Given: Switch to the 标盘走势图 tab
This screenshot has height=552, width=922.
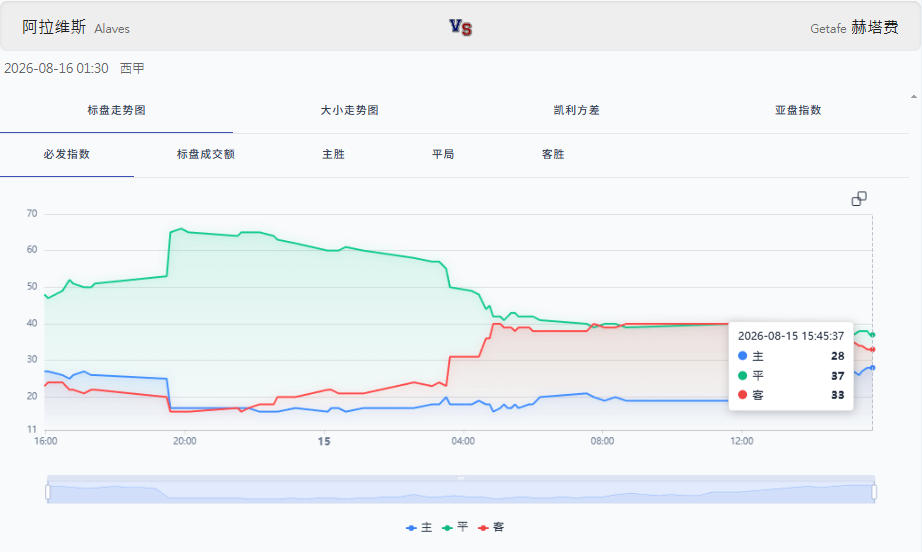Looking at the screenshot, I should pos(116,111).
